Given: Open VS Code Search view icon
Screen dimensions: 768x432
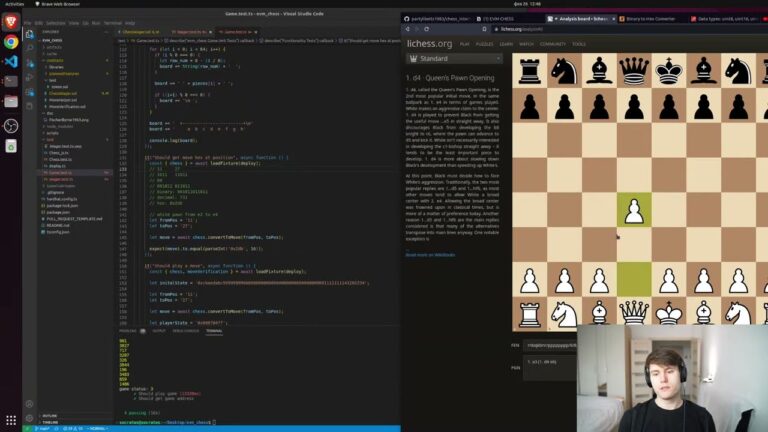Looking at the screenshot, I should (30, 48).
